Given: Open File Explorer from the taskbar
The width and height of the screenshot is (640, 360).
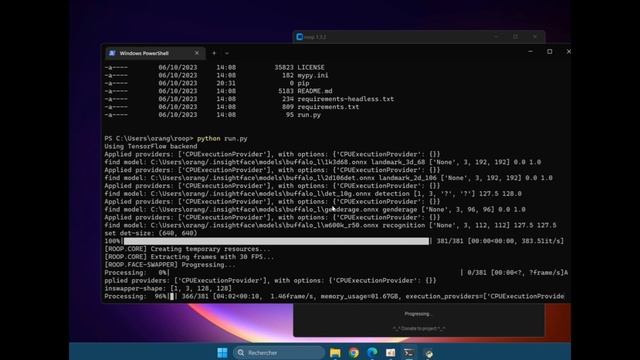Looking at the screenshot, I should pyautogui.click(x=335, y=353).
